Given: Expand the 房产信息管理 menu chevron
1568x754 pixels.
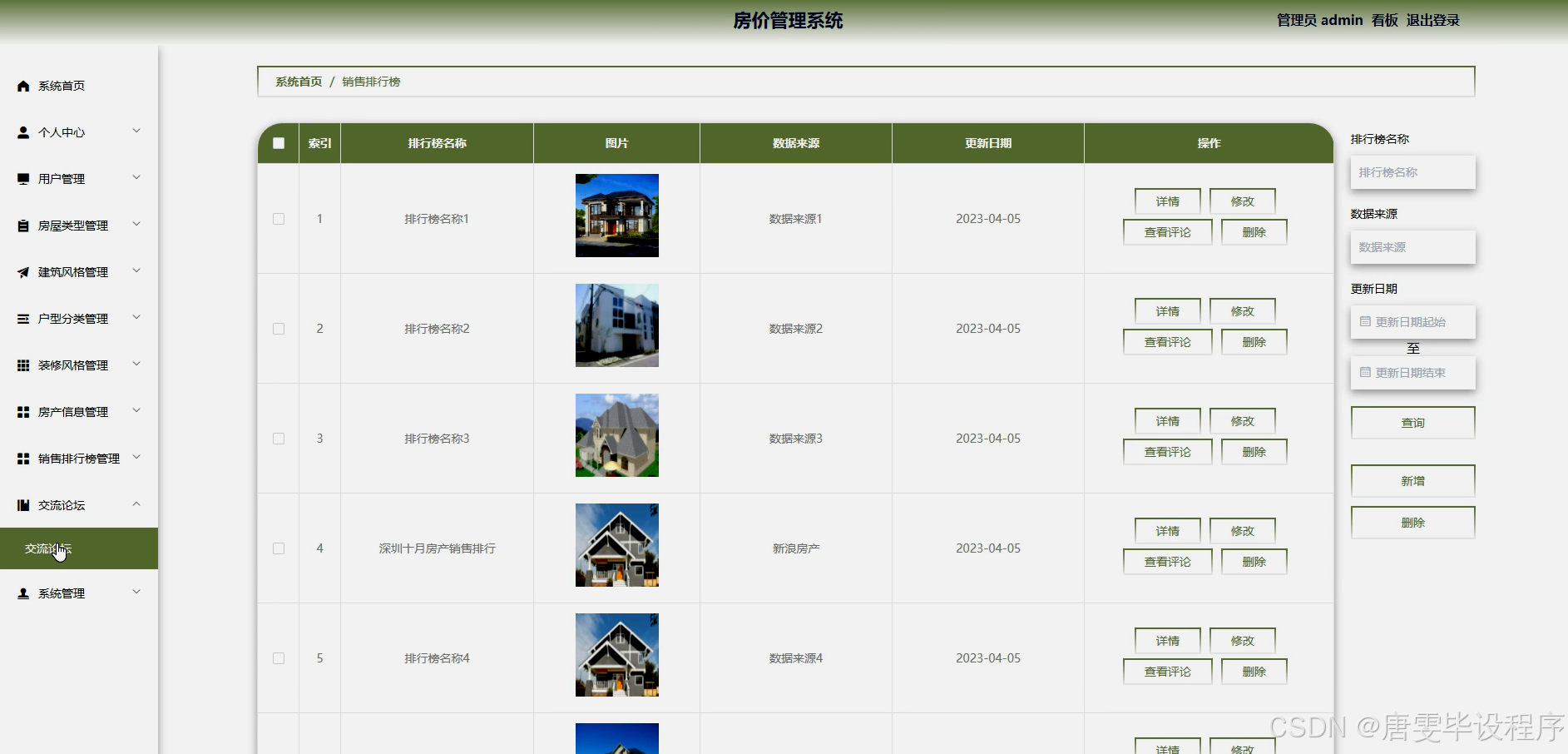Looking at the screenshot, I should point(136,410).
